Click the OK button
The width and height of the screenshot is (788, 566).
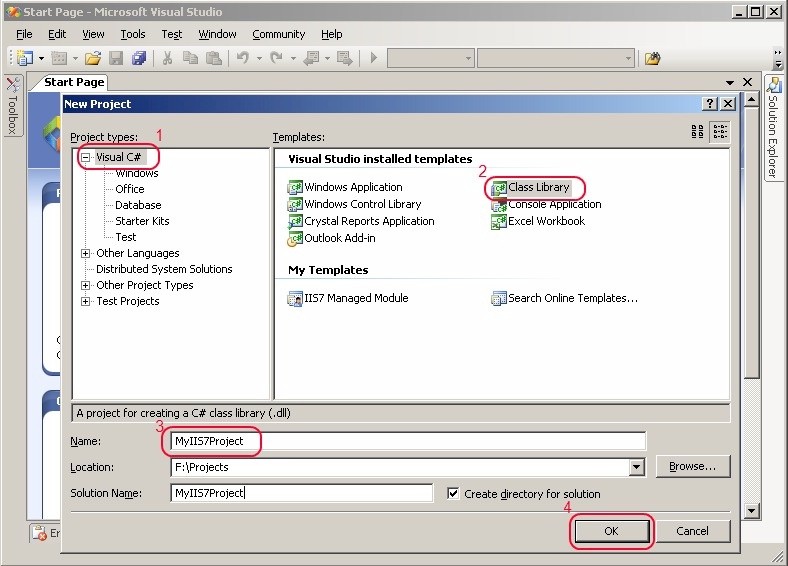click(611, 531)
